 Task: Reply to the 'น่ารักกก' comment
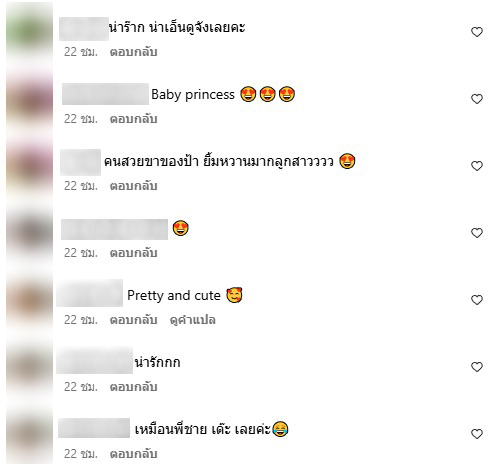[133, 387]
